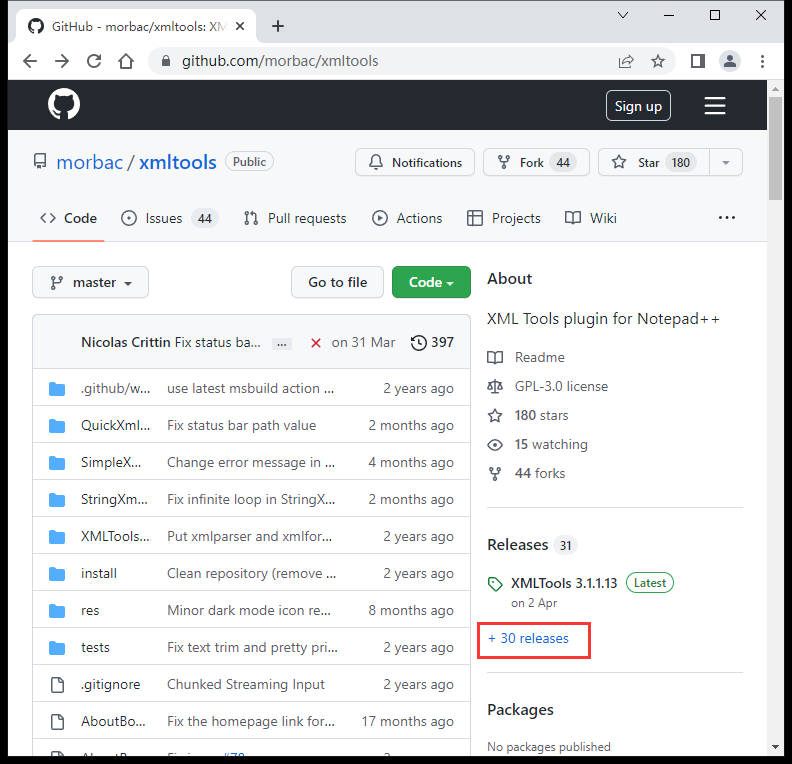The height and width of the screenshot is (764, 792).
Task: Expand the green Code dropdown button
Action: tap(431, 282)
